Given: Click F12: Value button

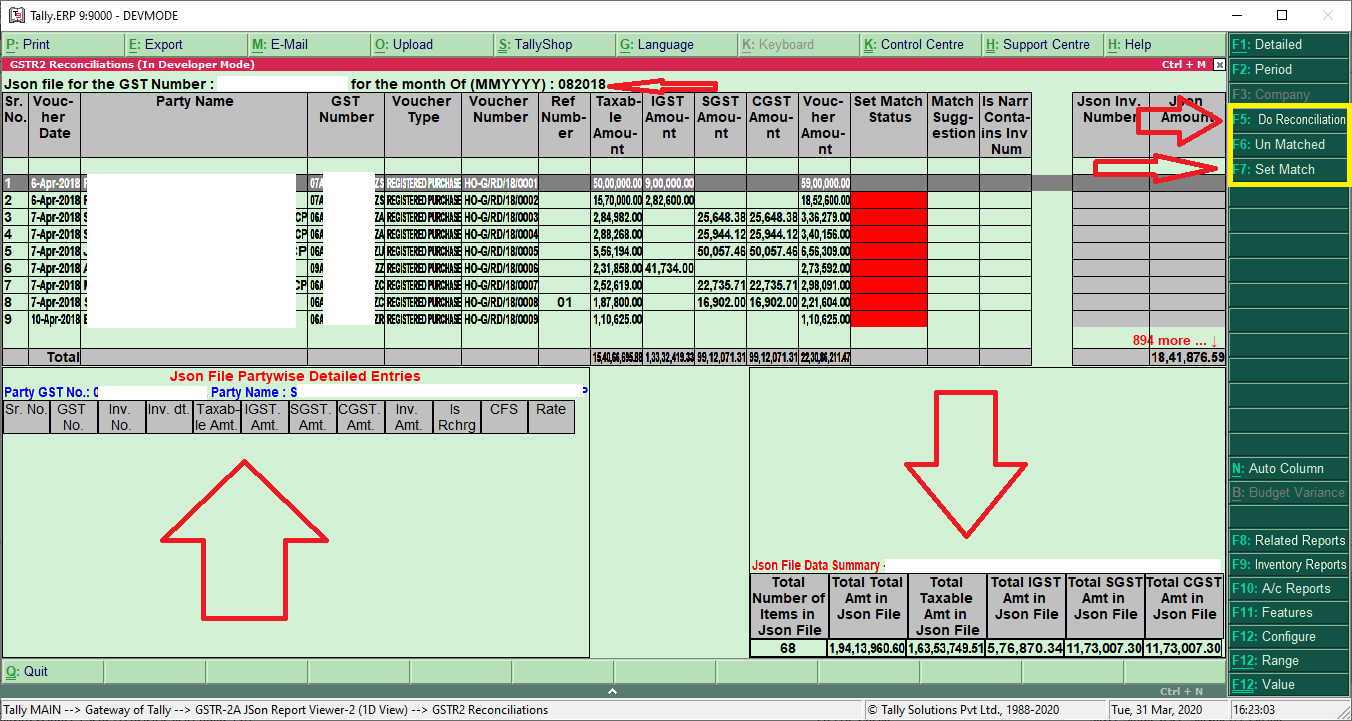Looking at the screenshot, I should (1289, 685).
